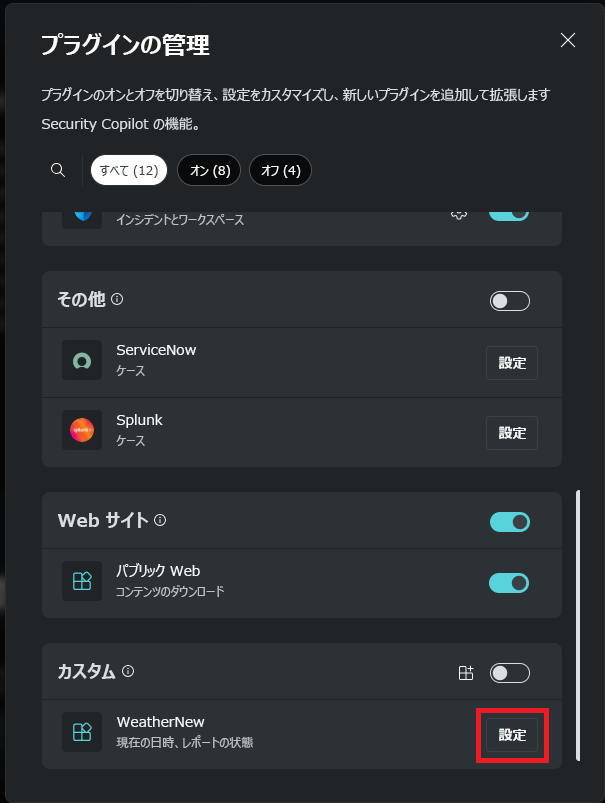Screen dimensions: 605x803
Task: Click the ServiceNow plugin icon
Action: pos(82,361)
